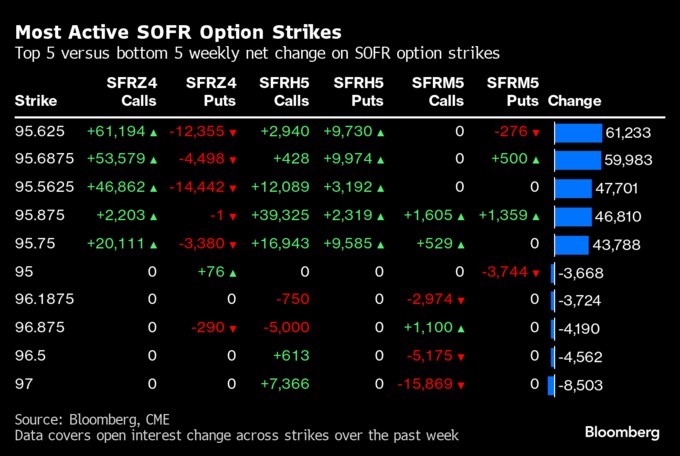Select the SFRM5 Puts column header
680x456 pixels.
pyautogui.click(x=513, y=92)
